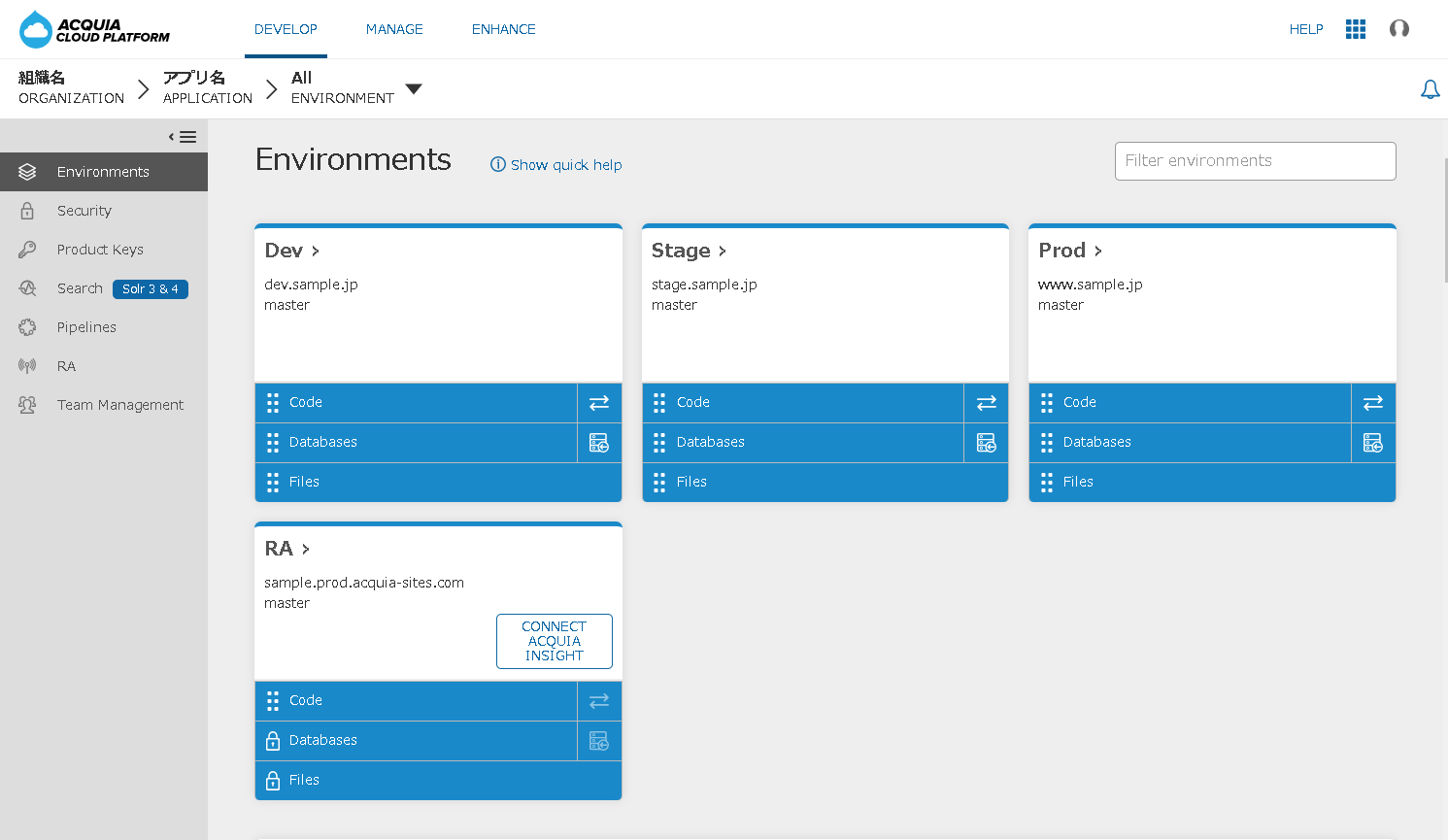Click the organization breadcrumb
The image size is (1448, 840).
[71, 87]
